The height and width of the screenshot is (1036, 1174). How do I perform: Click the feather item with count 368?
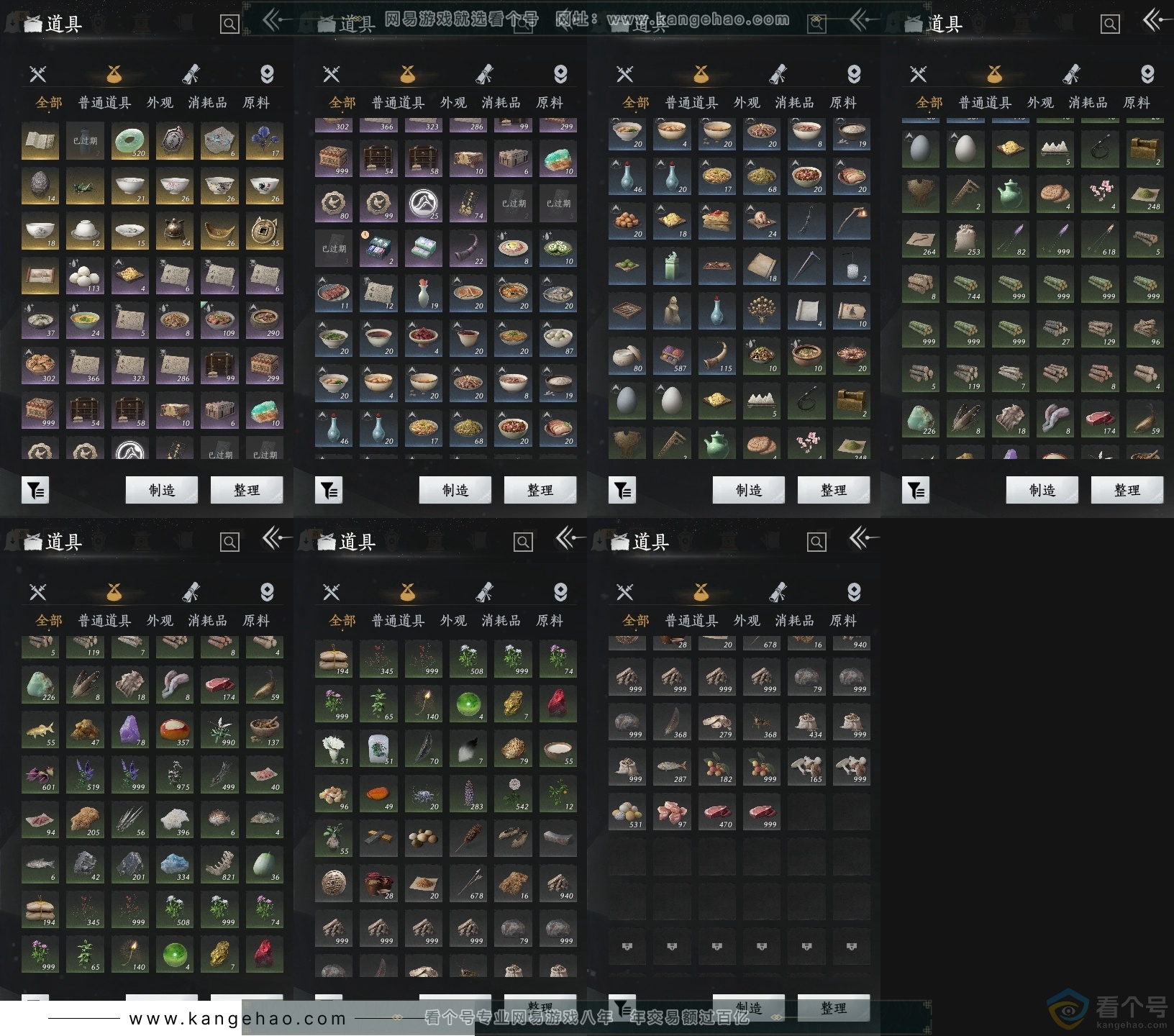tap(672, 722)
